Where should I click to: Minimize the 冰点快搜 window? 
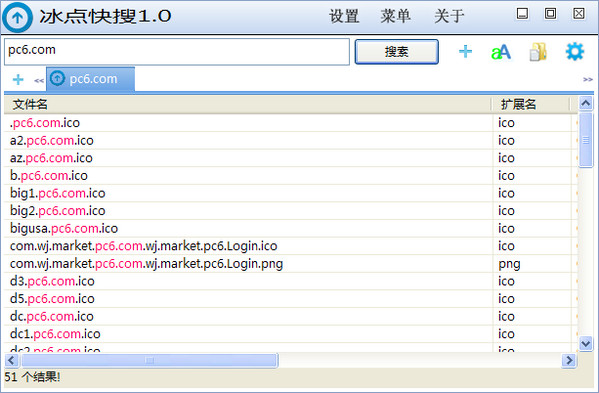click(522, 14)
